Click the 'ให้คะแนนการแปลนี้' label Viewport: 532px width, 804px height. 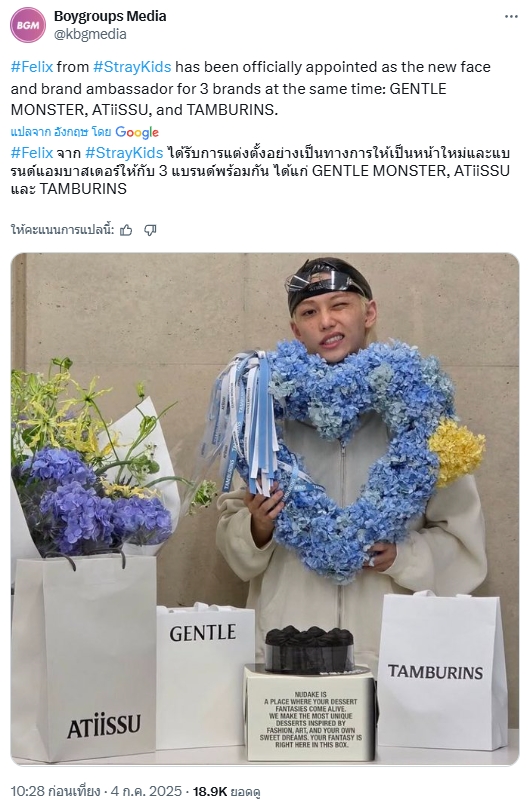63,230
